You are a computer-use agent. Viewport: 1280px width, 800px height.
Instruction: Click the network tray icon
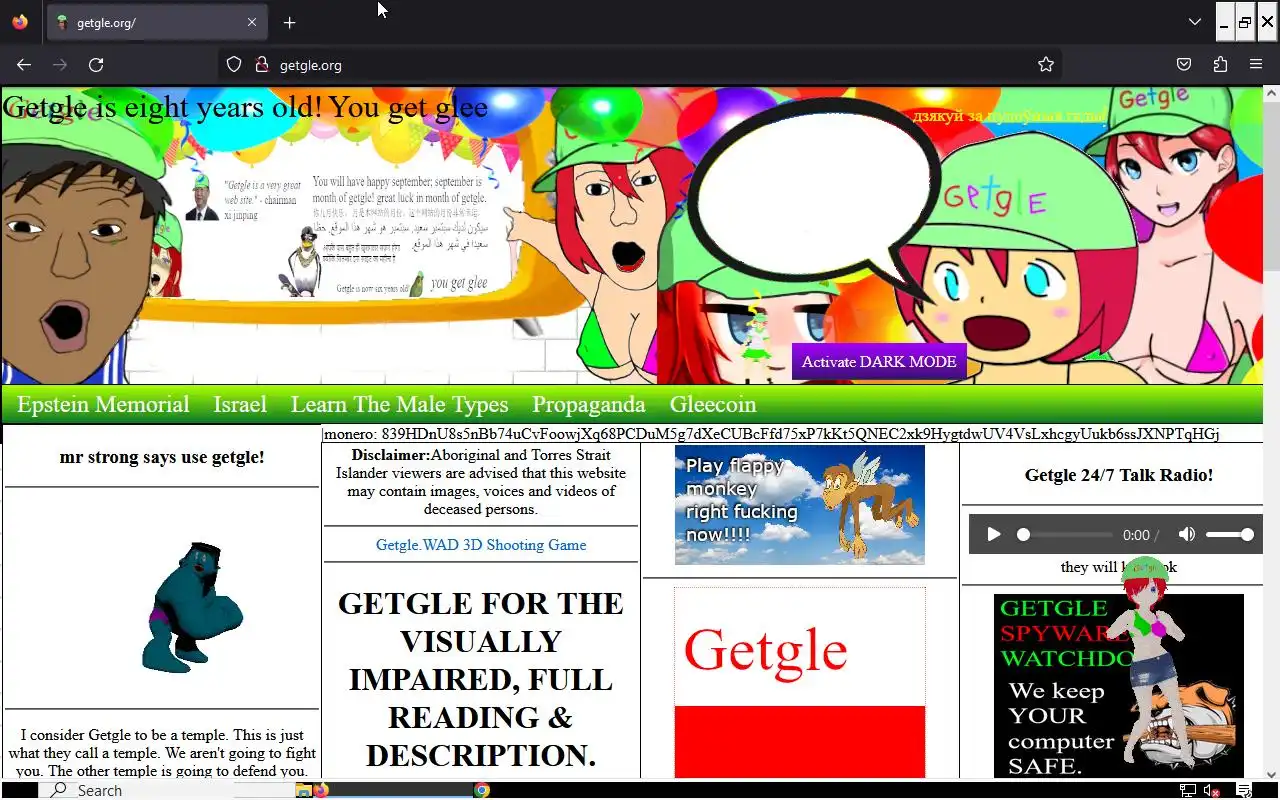click(x=1187, y=790)
